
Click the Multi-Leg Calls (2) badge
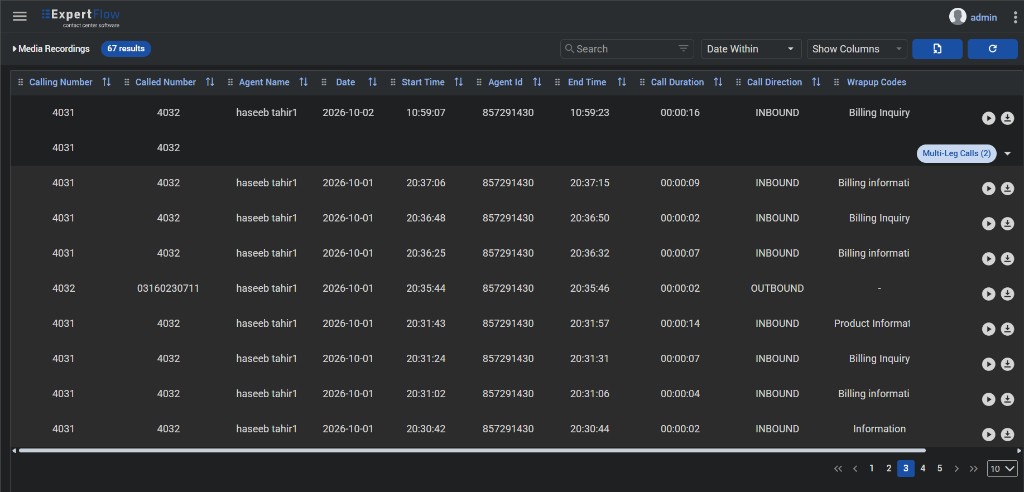click(x=957, y=154)
